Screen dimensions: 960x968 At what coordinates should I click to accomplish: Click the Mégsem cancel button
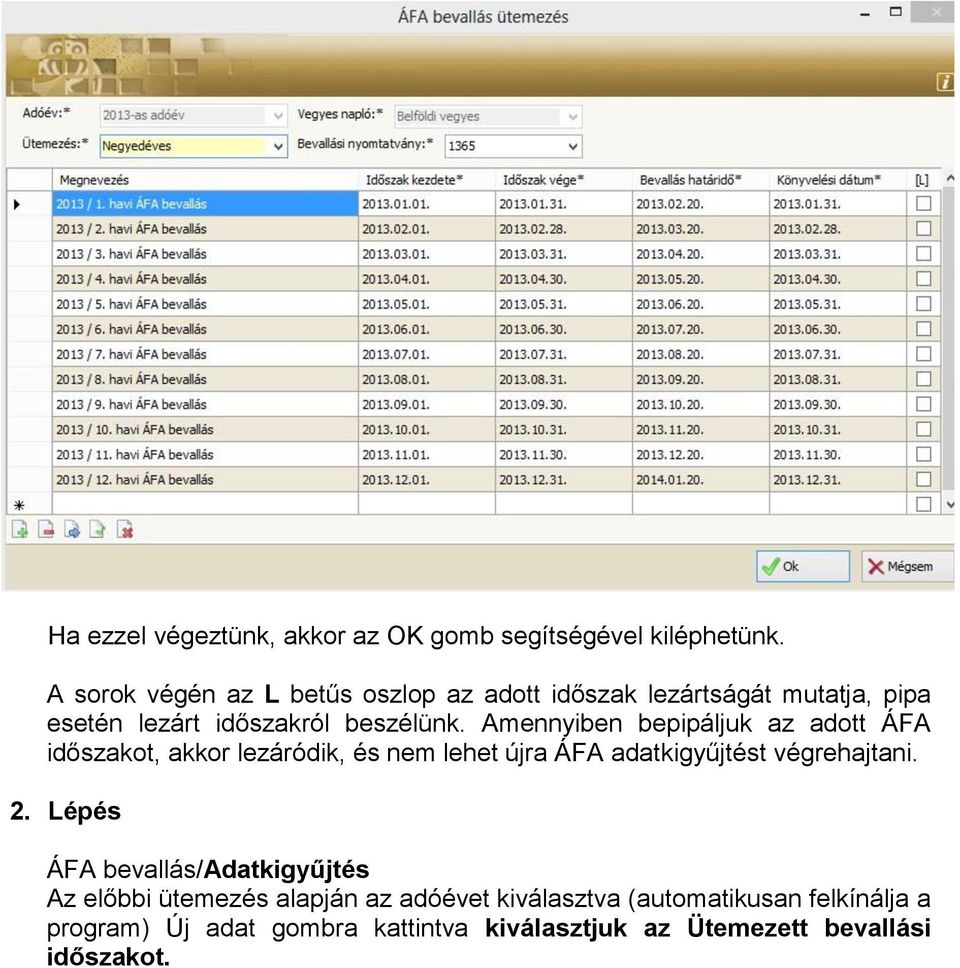coord(907,566)
